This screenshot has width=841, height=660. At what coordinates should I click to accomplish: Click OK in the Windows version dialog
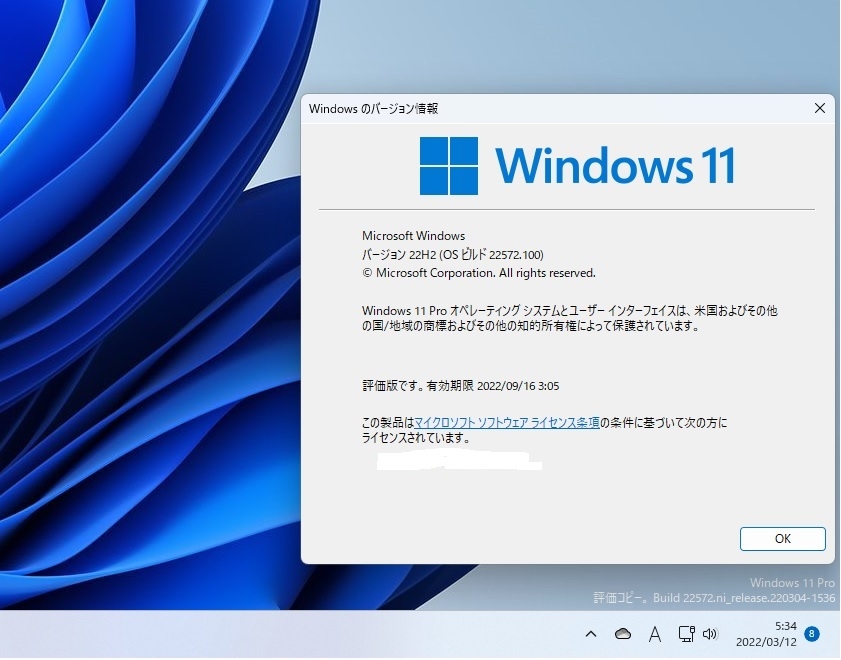click(782, 538)
